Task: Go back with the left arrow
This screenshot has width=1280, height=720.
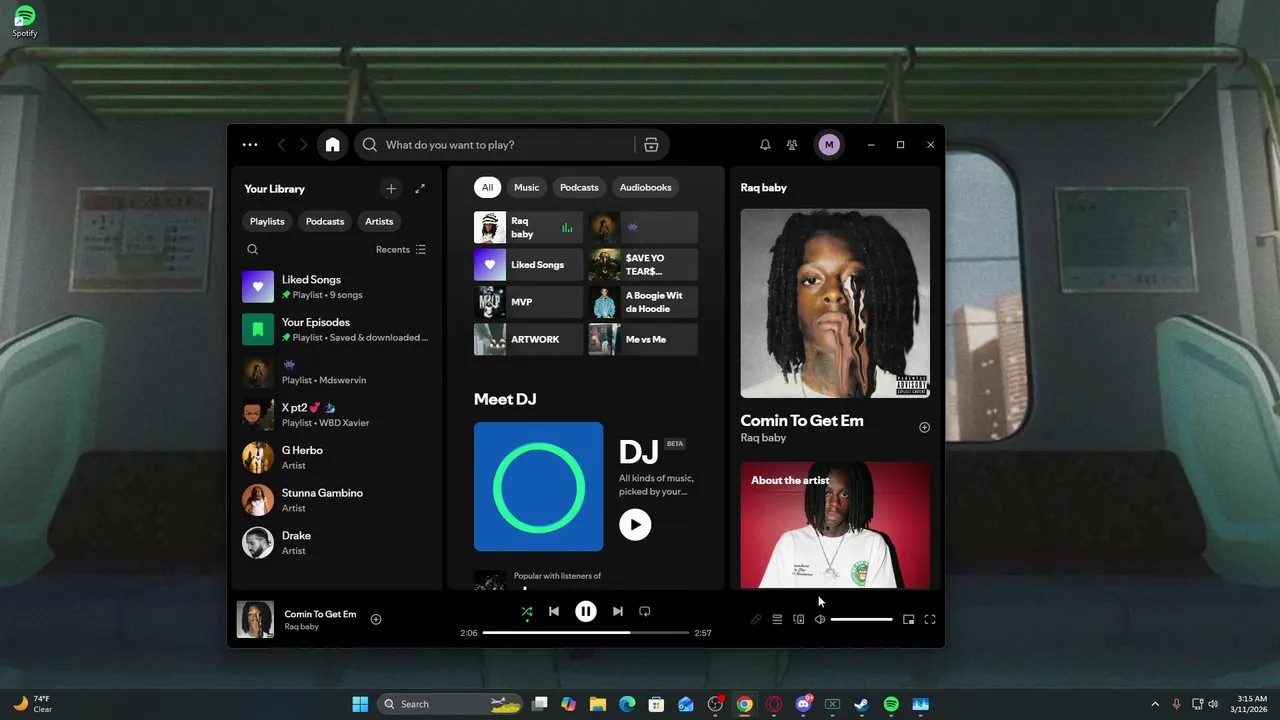Action: 281,145
